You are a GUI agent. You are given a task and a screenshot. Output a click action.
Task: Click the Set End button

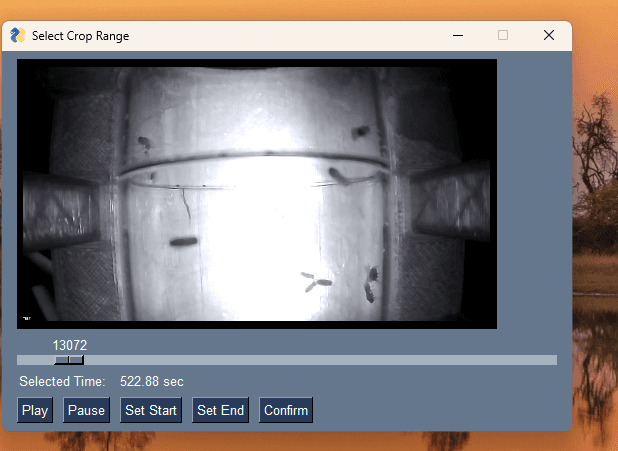tap(220, 410)
